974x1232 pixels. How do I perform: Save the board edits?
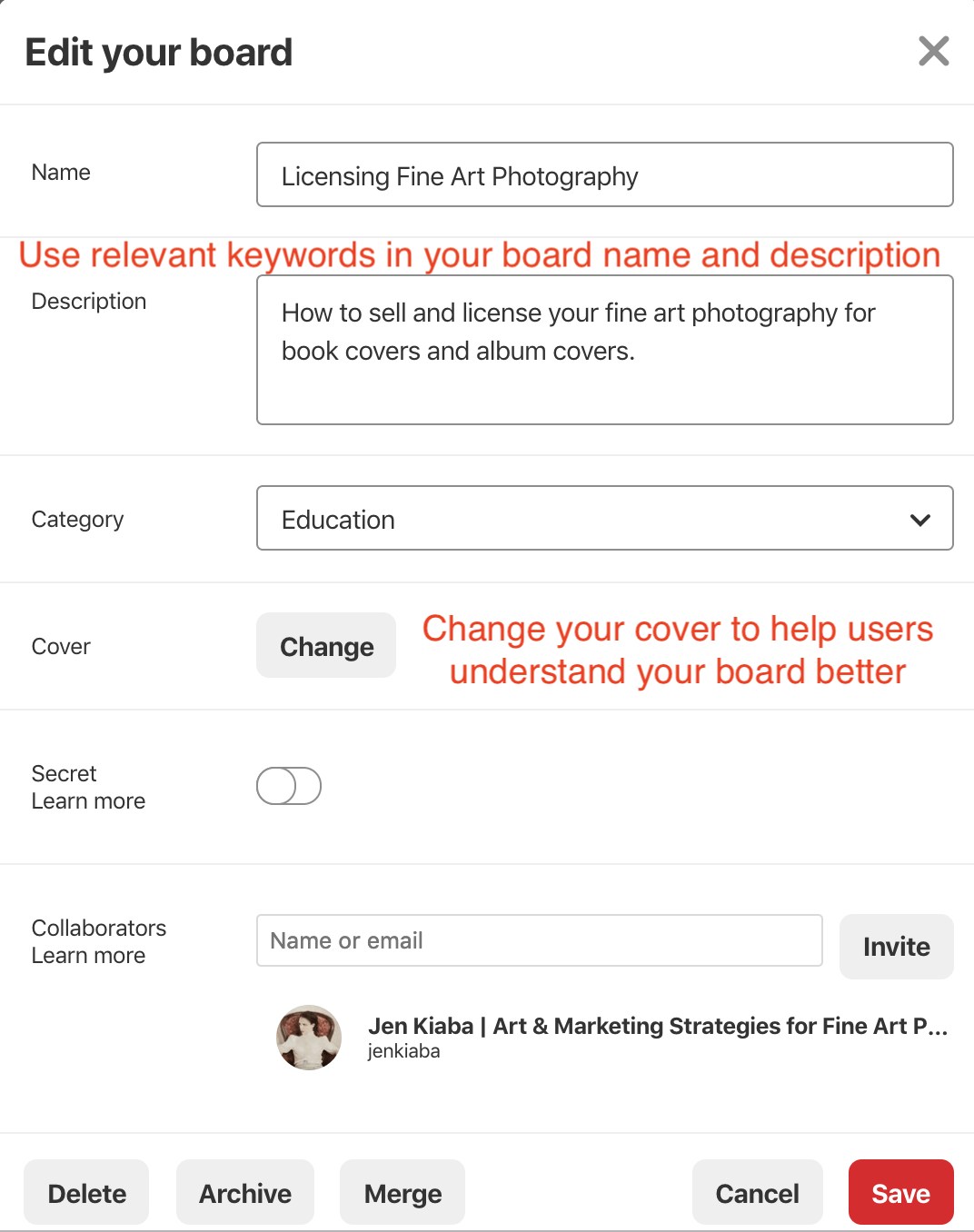tap(899, 1192)
